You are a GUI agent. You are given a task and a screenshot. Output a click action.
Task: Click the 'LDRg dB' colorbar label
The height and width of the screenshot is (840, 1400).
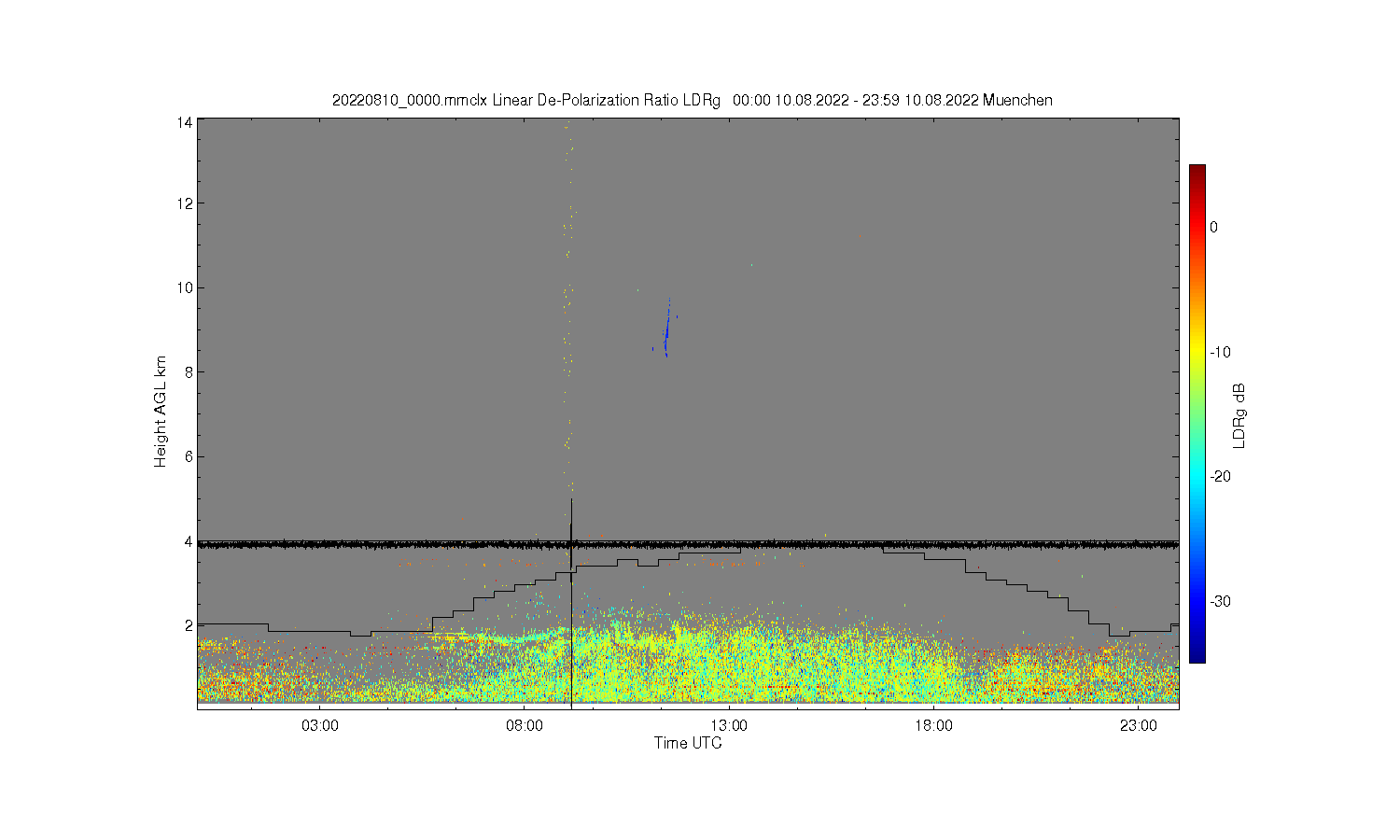pos(1239,415)
